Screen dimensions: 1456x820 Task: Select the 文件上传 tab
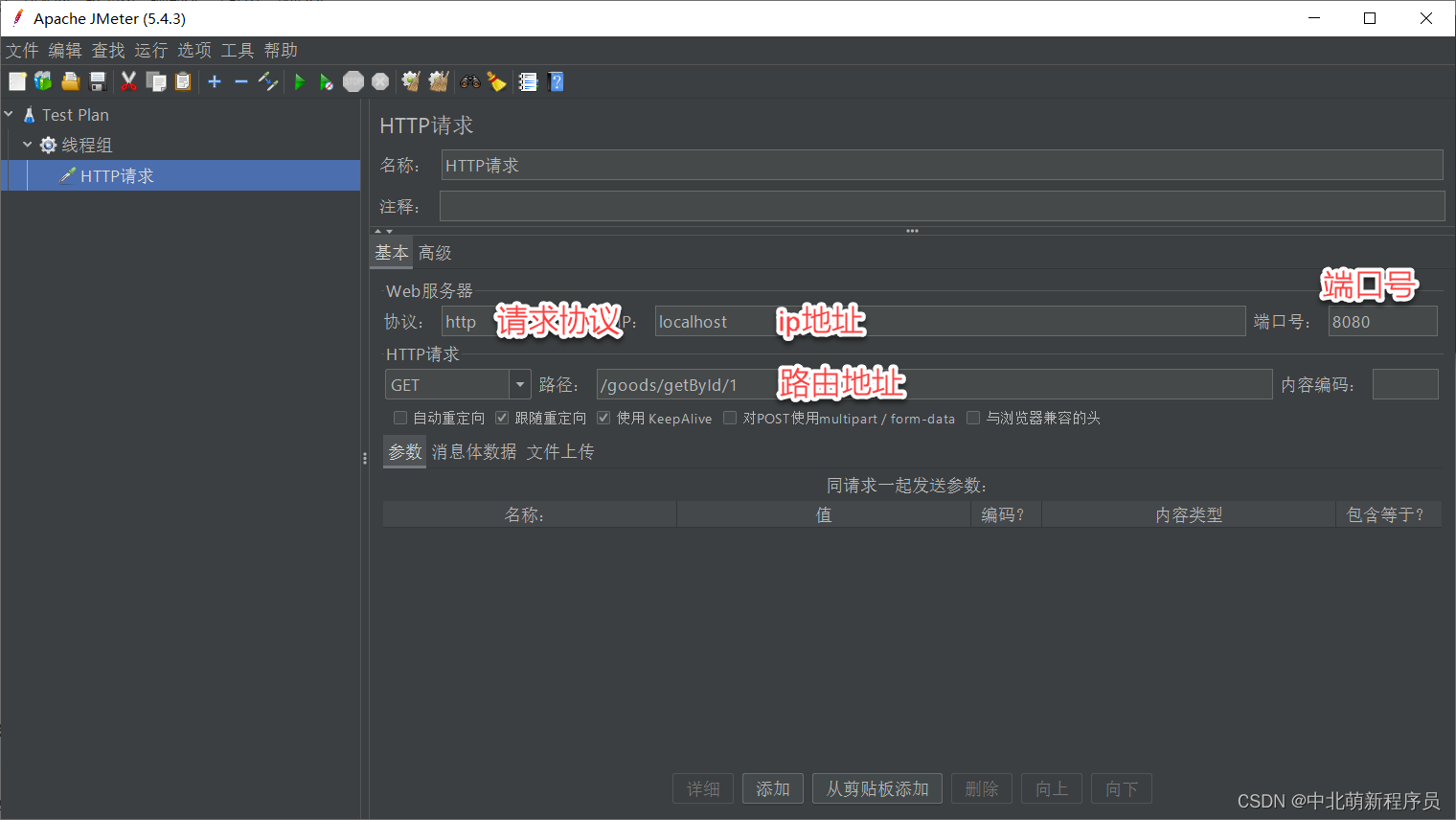click(560, 452)
